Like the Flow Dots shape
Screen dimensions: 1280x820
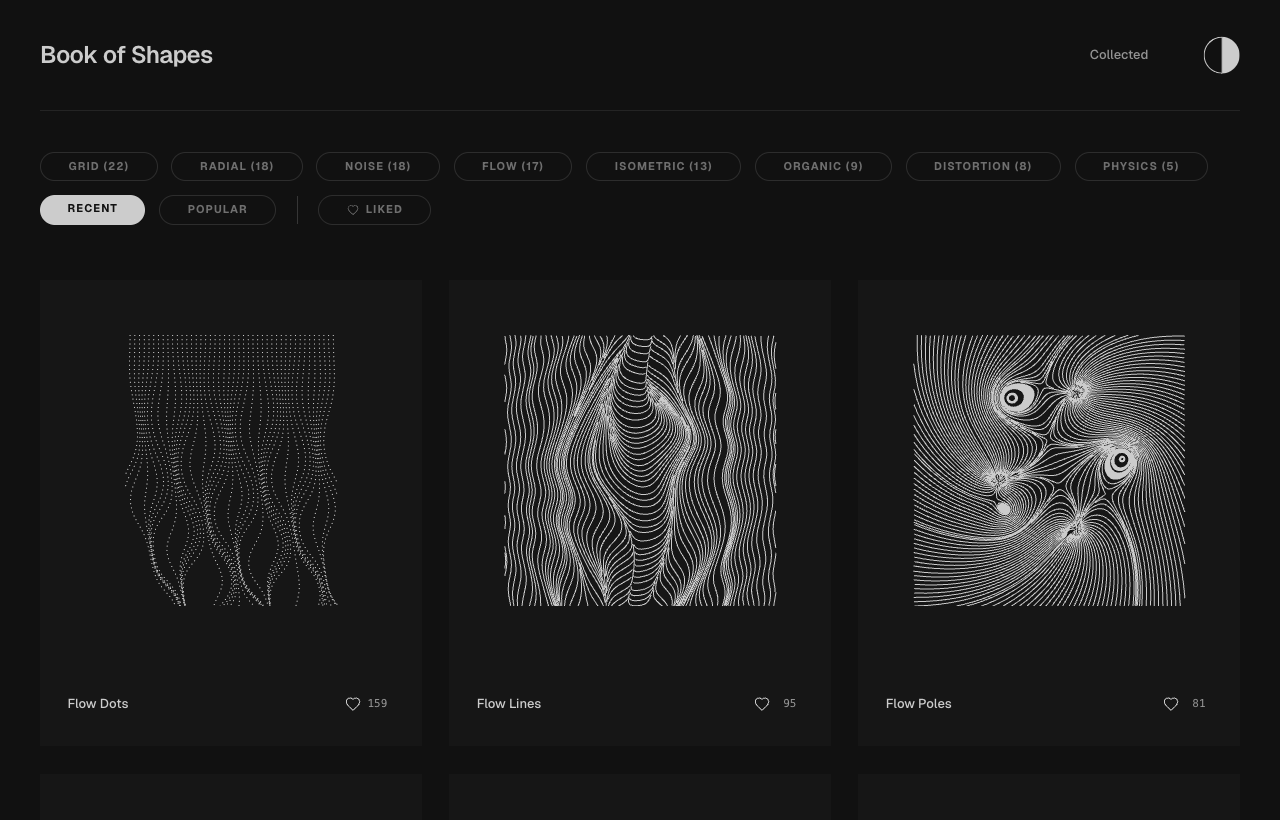click(353, 704)
